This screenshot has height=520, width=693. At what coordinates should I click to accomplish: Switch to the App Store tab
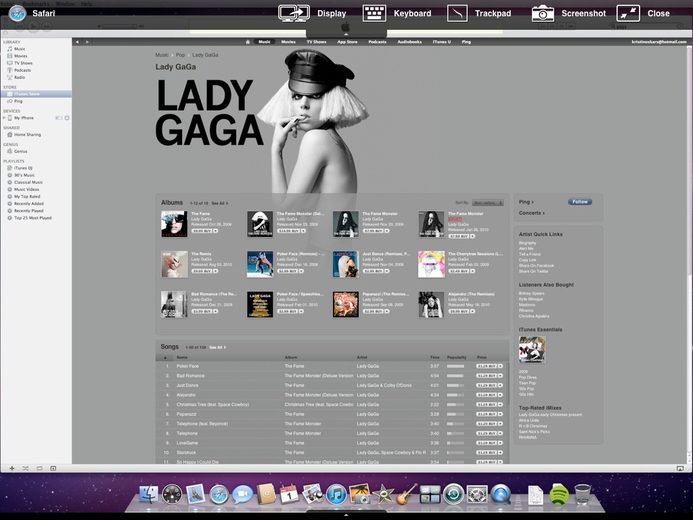click(347, 42)
